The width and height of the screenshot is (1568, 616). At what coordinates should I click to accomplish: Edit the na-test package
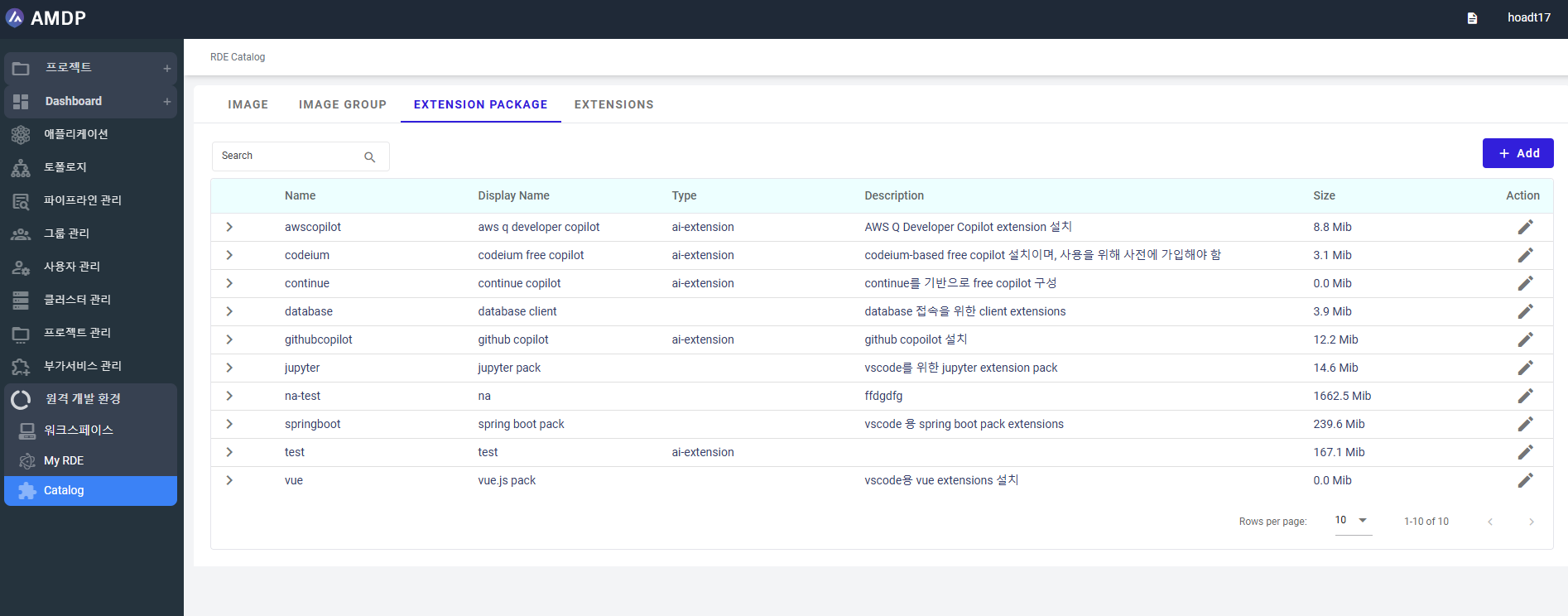(1525, 396)
